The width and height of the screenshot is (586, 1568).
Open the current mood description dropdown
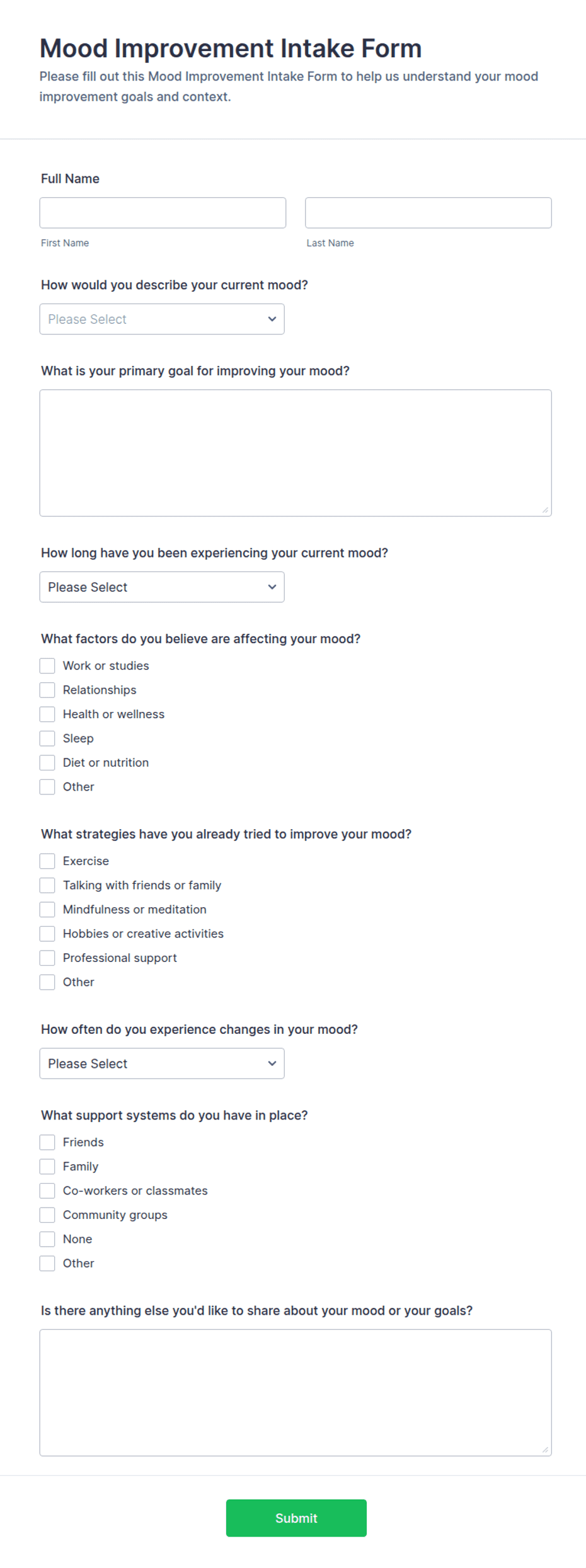(x=162, y=319)
